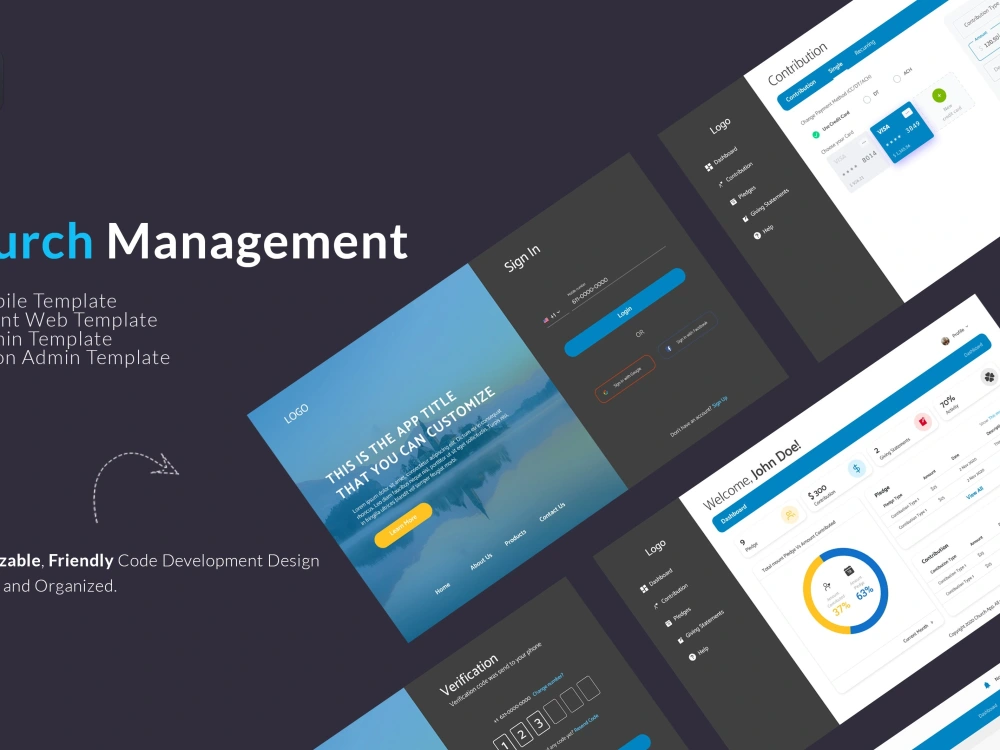The height and width of the screenshot is (750, 1000).
Task: Click the mobile number input field
Action: click(x=616, y=276)
